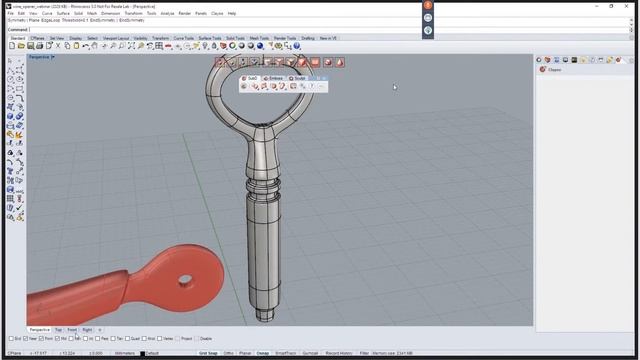
Task: Toggle Planar mode in status bar
Action: point(245,353)
